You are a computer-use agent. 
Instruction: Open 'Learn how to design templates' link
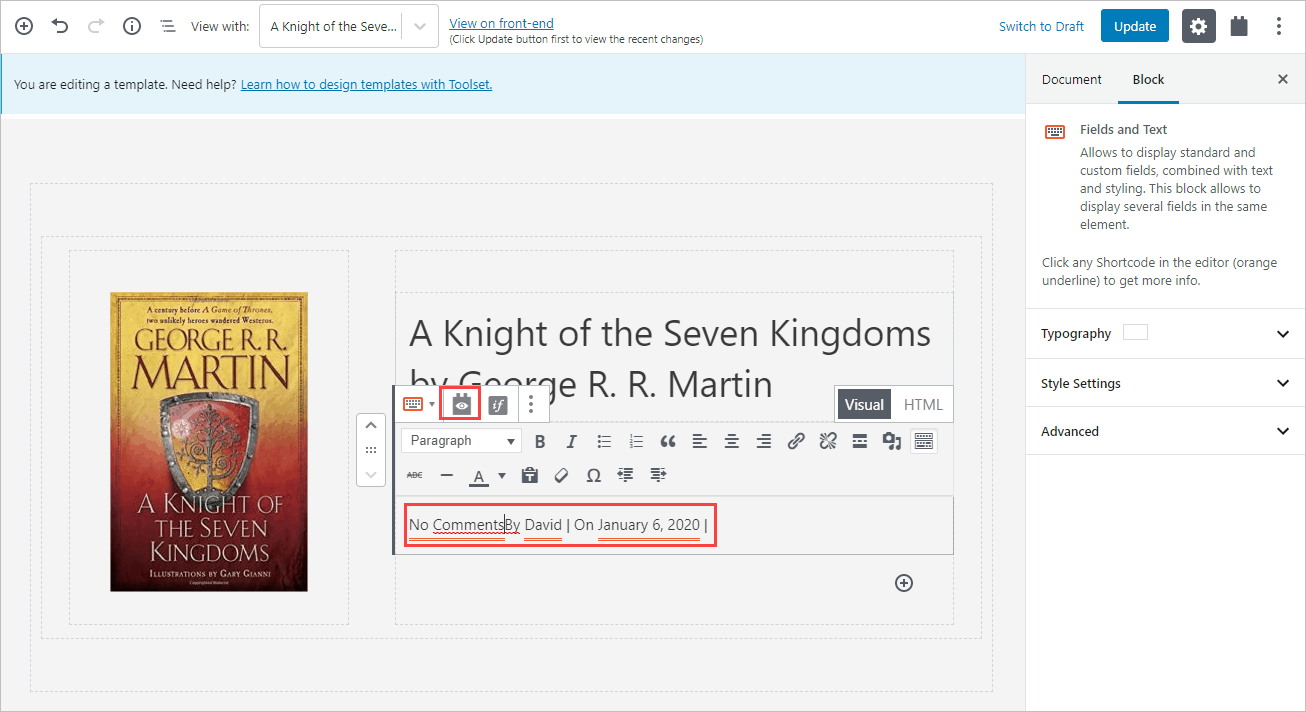click(x=366, y=85)
